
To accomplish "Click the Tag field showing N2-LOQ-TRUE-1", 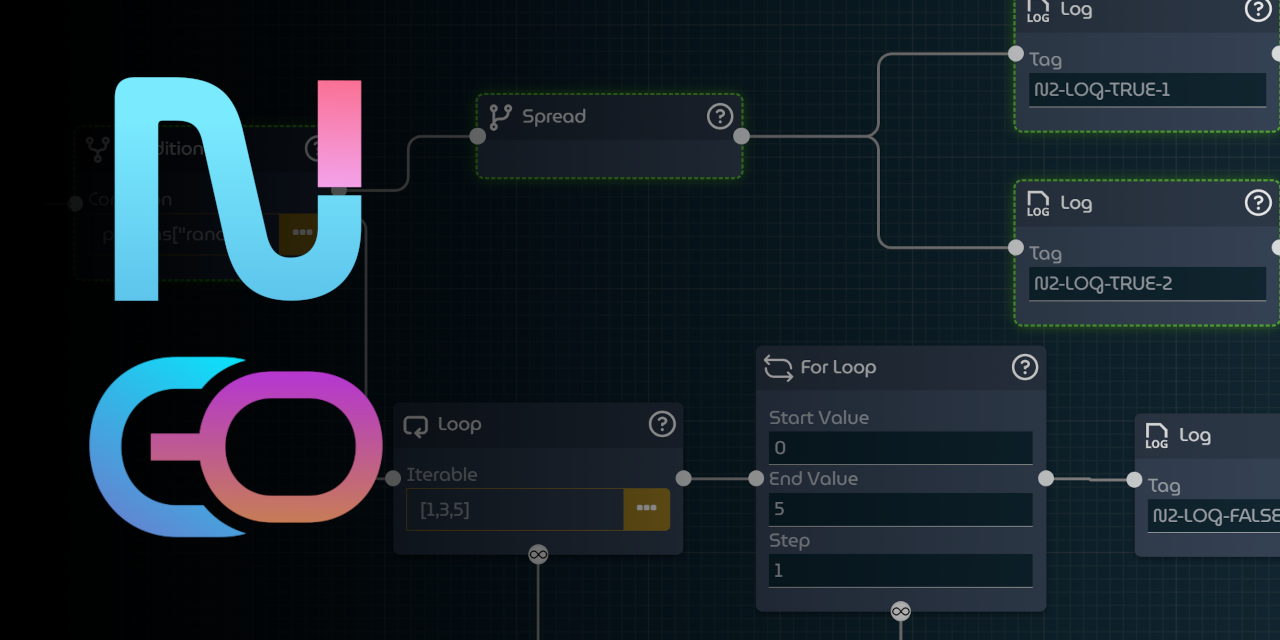I will 1147,89.
